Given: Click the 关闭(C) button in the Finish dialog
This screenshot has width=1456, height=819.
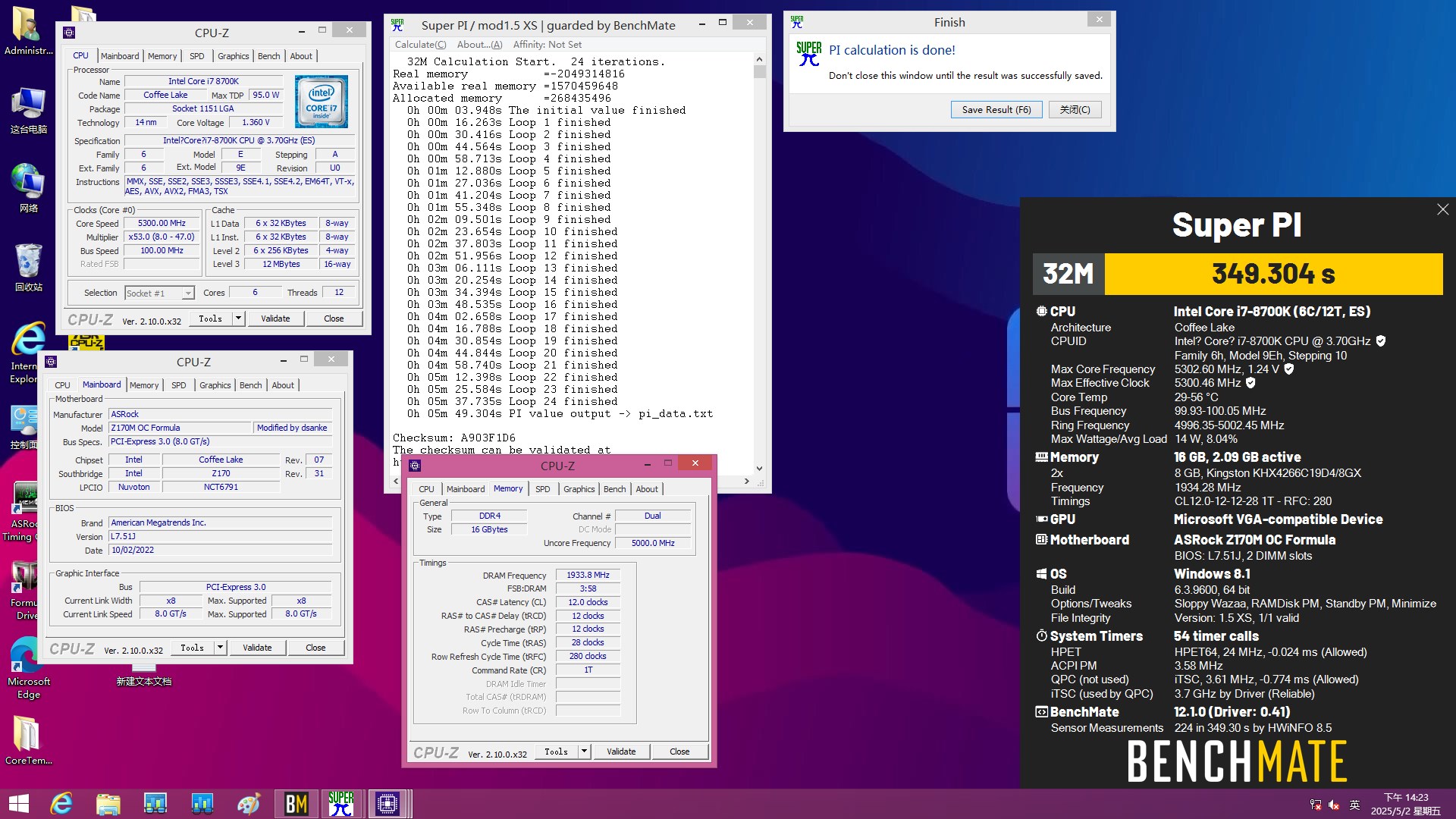Looking at the screenshot, I should (x=1075, y=110).
